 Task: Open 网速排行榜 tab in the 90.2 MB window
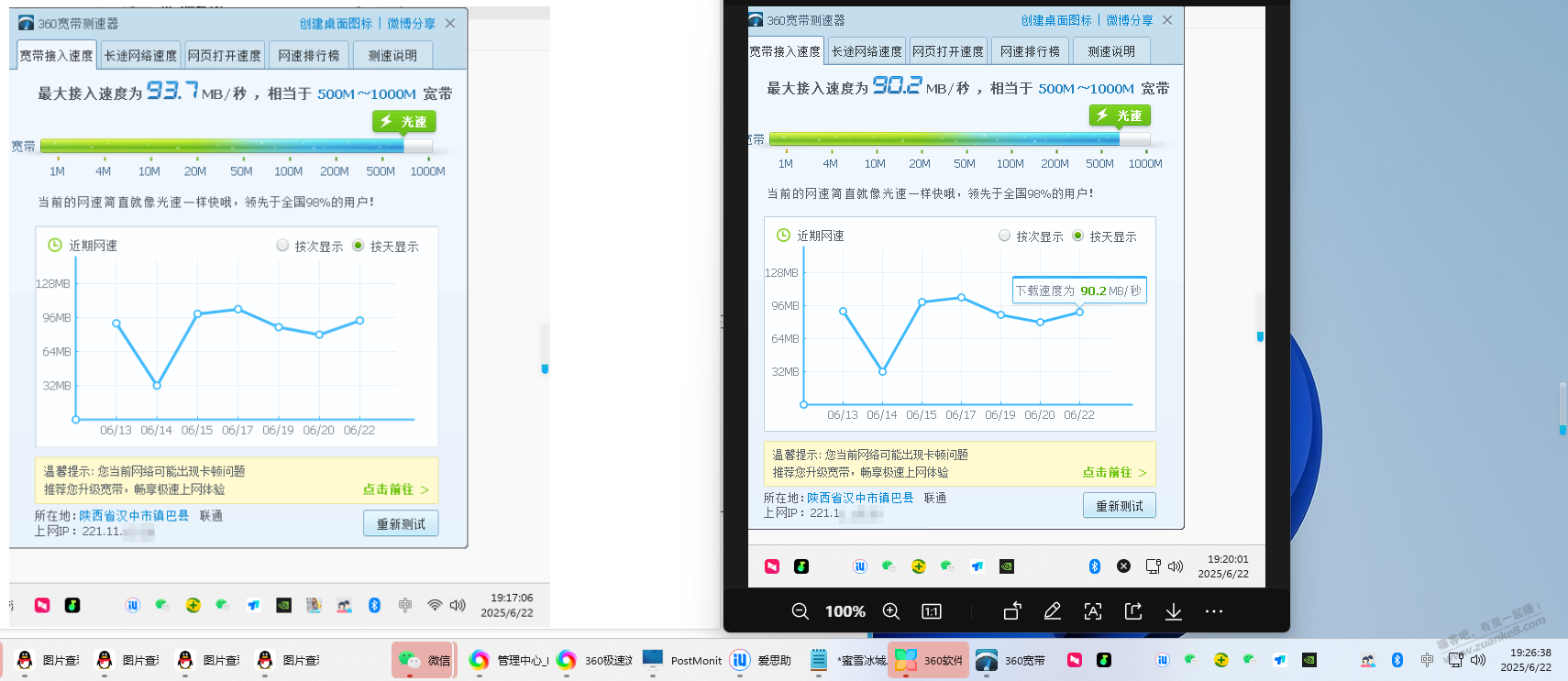click(1030, 51)
